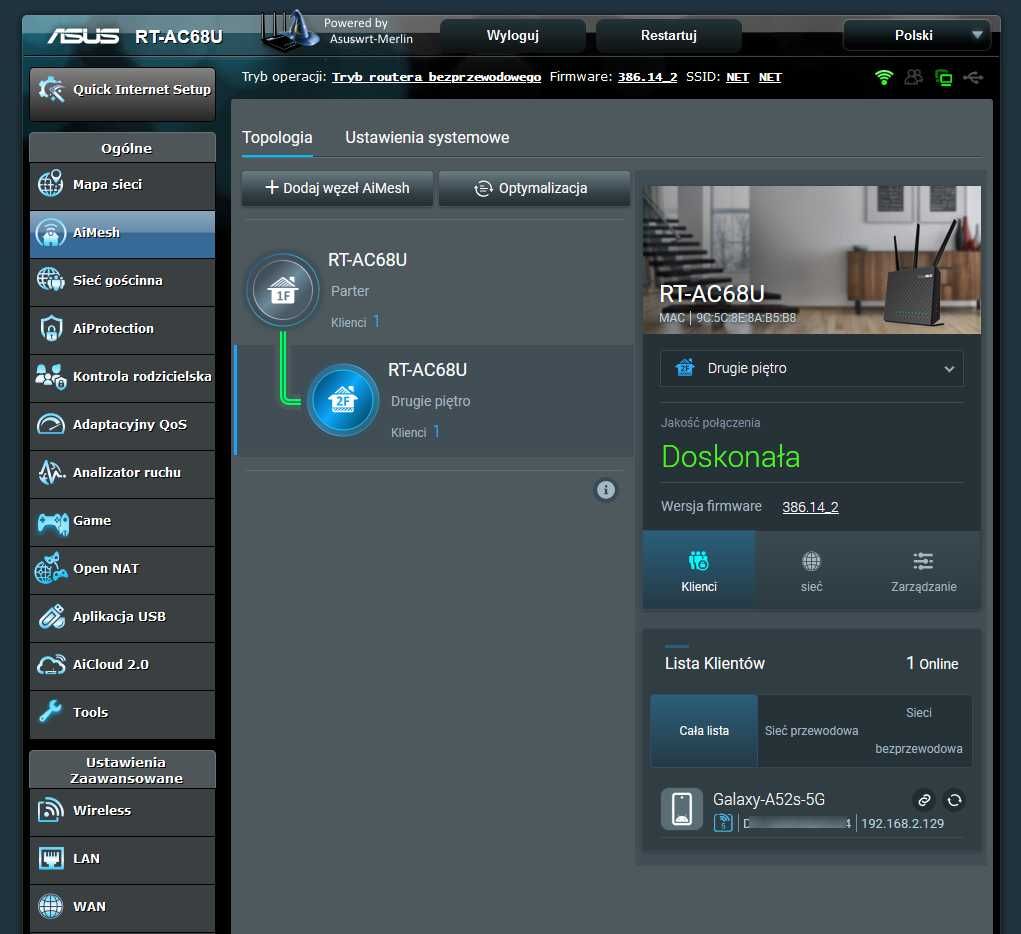
Task: Click reconnect refresh icon for Galaxy-A52s-5G
Action: [954, 800]
